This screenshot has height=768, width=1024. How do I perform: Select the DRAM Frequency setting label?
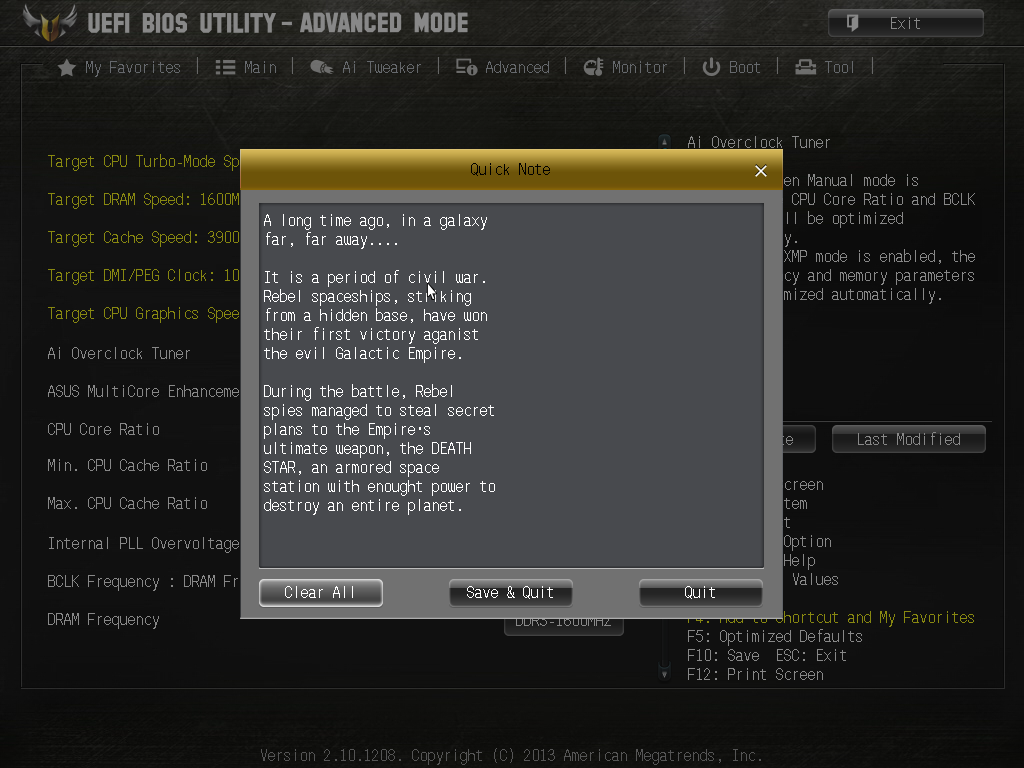tap(103, 620)
